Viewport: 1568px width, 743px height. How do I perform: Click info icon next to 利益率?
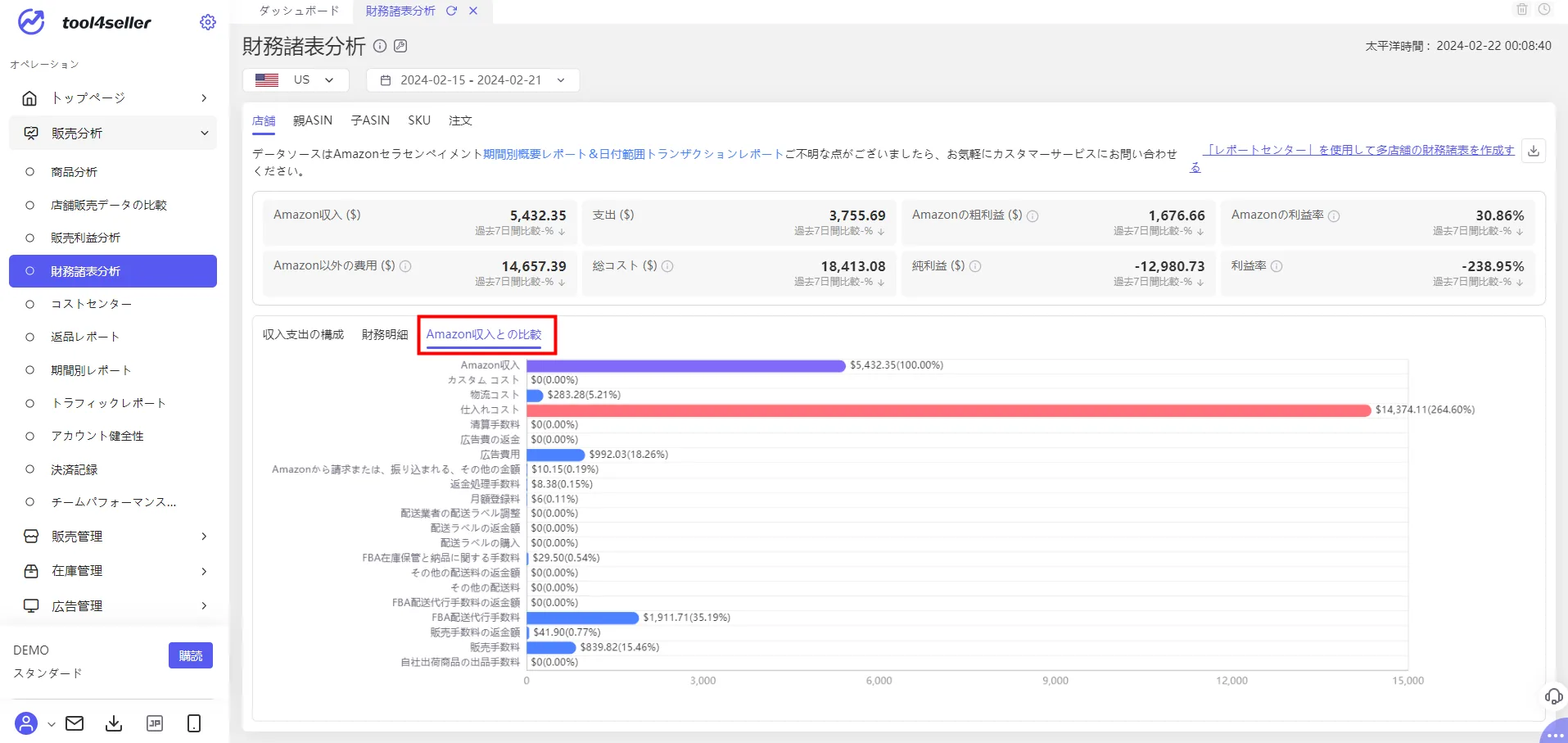[1277, 266]
